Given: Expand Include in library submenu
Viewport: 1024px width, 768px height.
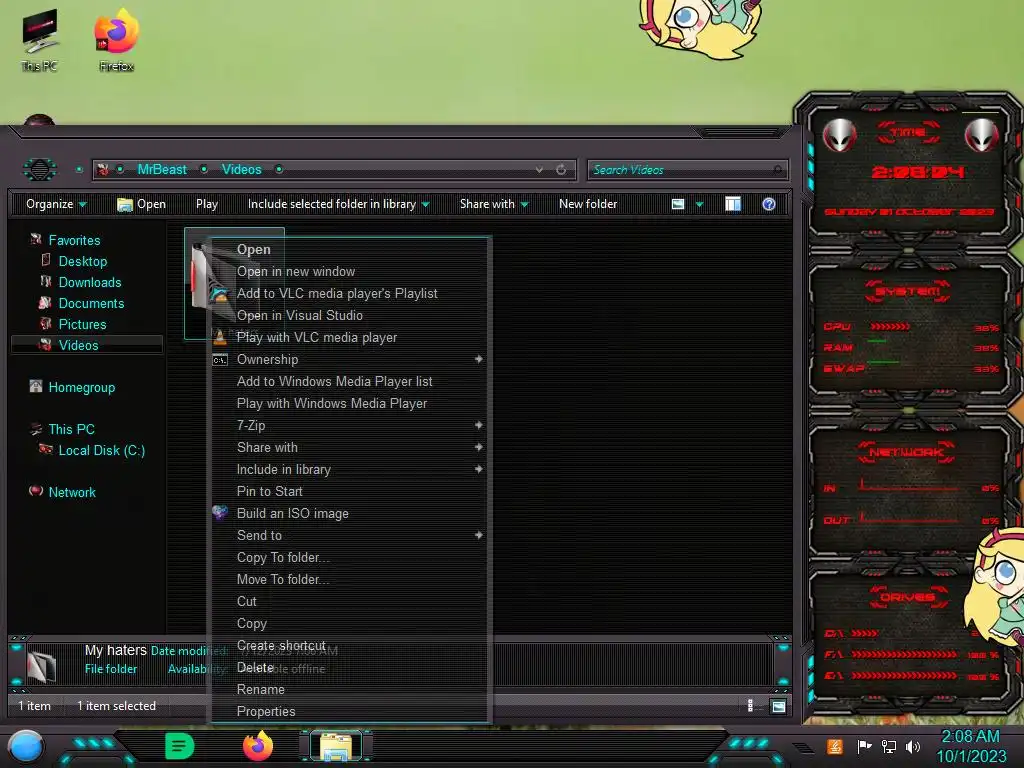Looking at the screenshot, I should (349, 469).
